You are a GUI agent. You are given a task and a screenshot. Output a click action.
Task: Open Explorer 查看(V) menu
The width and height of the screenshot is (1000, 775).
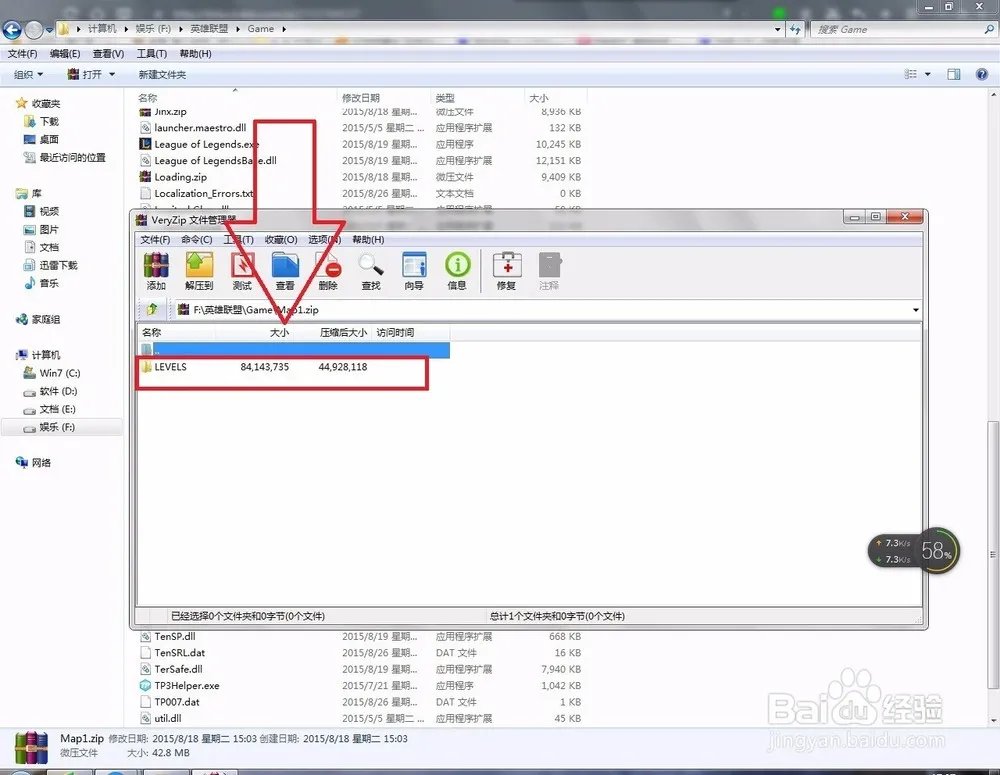(x=108, y=54)
